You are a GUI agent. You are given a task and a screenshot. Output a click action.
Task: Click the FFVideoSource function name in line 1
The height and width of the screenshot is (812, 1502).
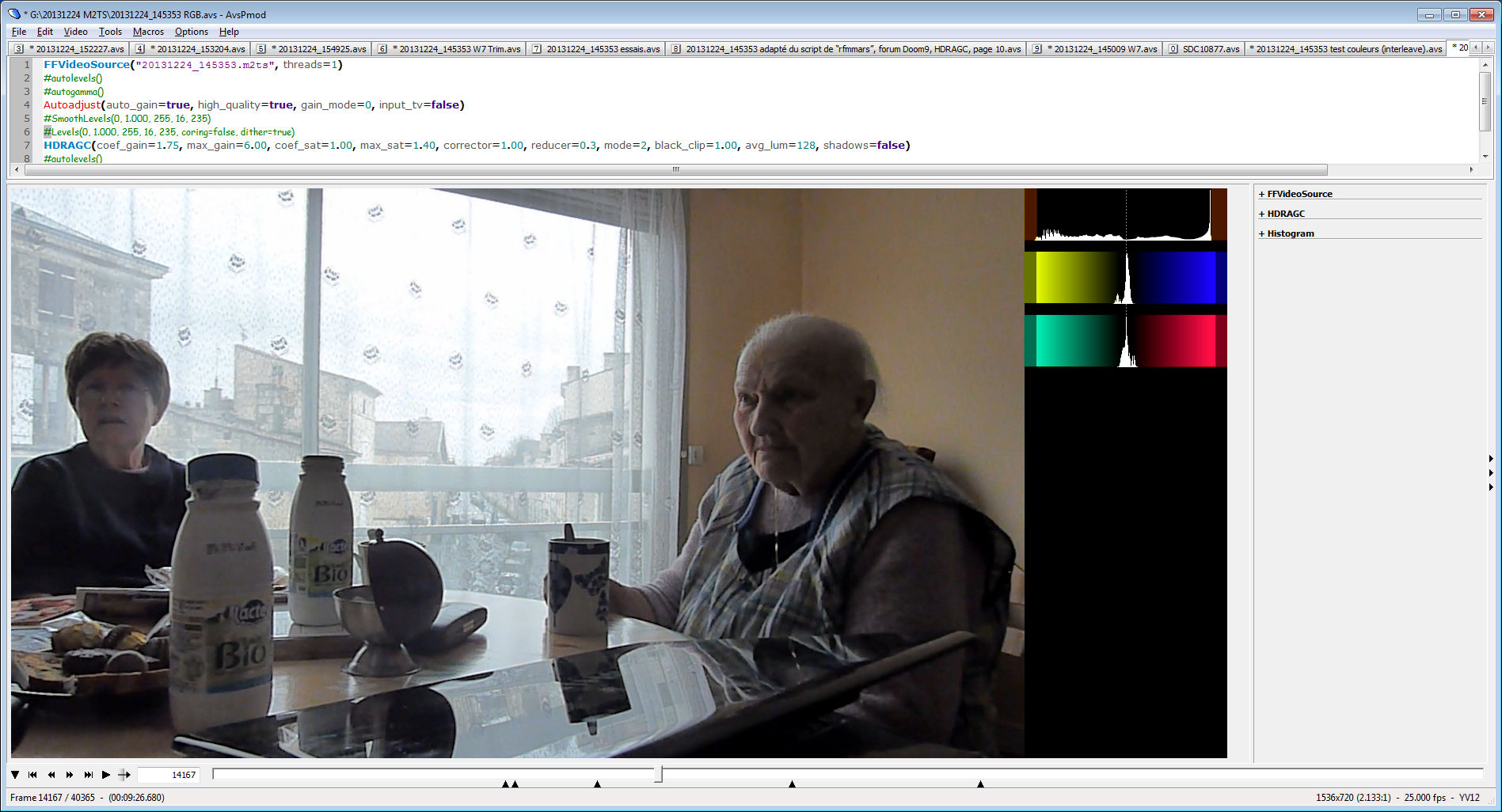click(86, 65)
